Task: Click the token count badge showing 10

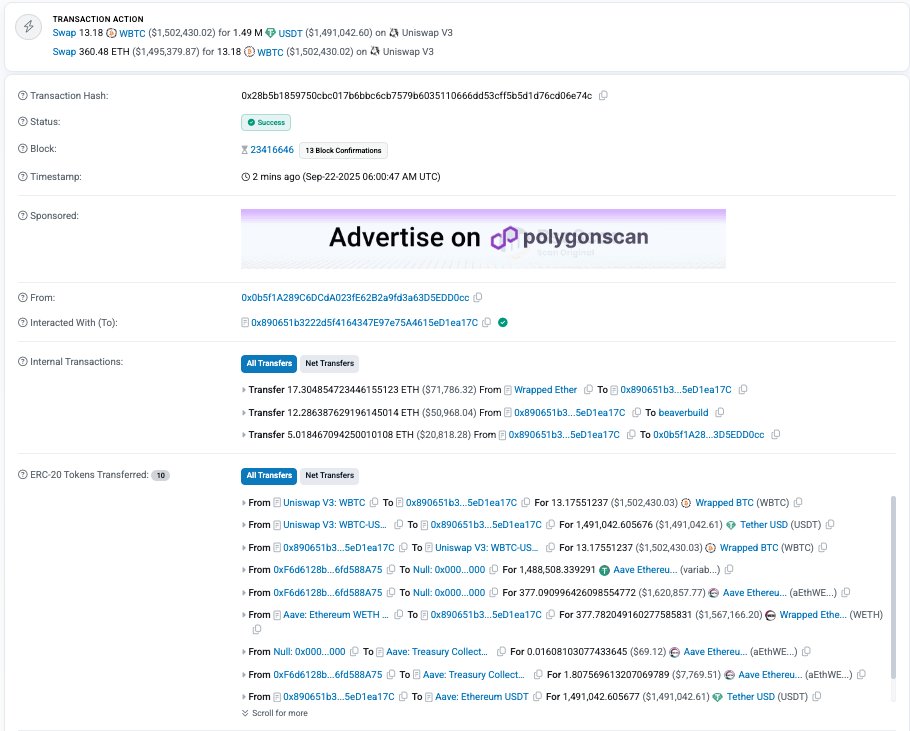Action: (x=160, y=475)
